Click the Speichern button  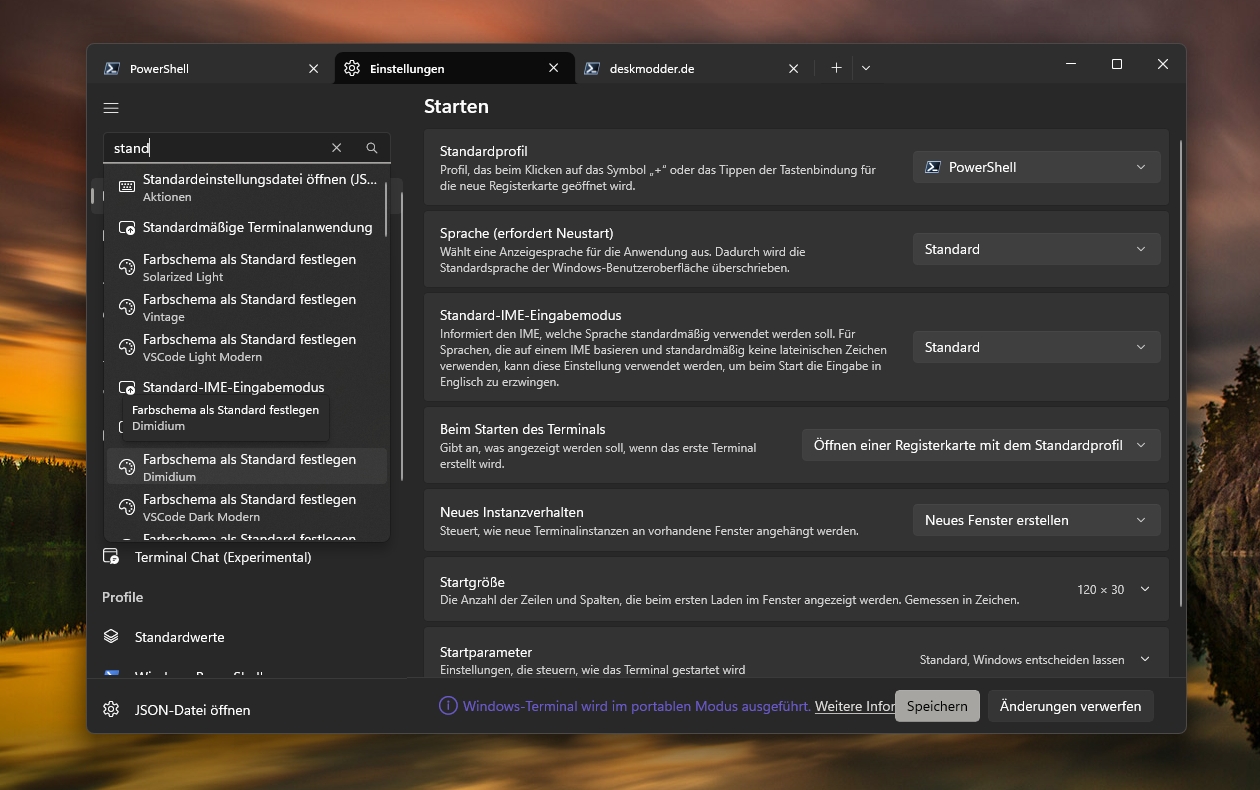click(x=937, y=706)
